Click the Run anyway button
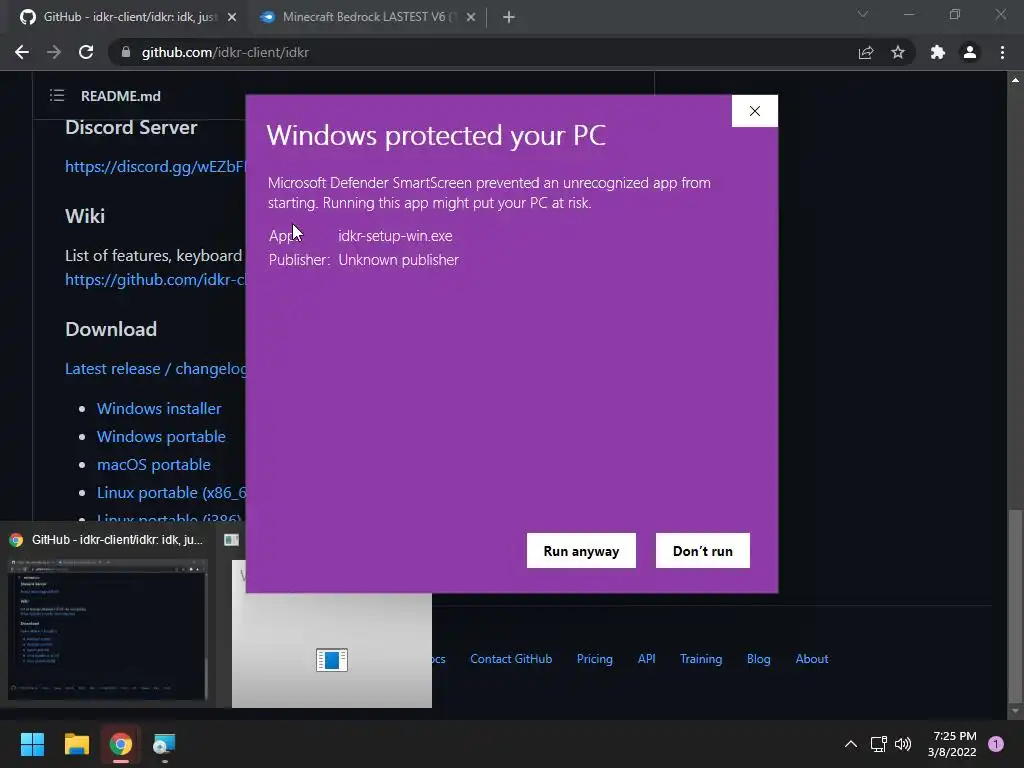The height and width of the screenshot is (768, 1024). click(x=581, y=551)
